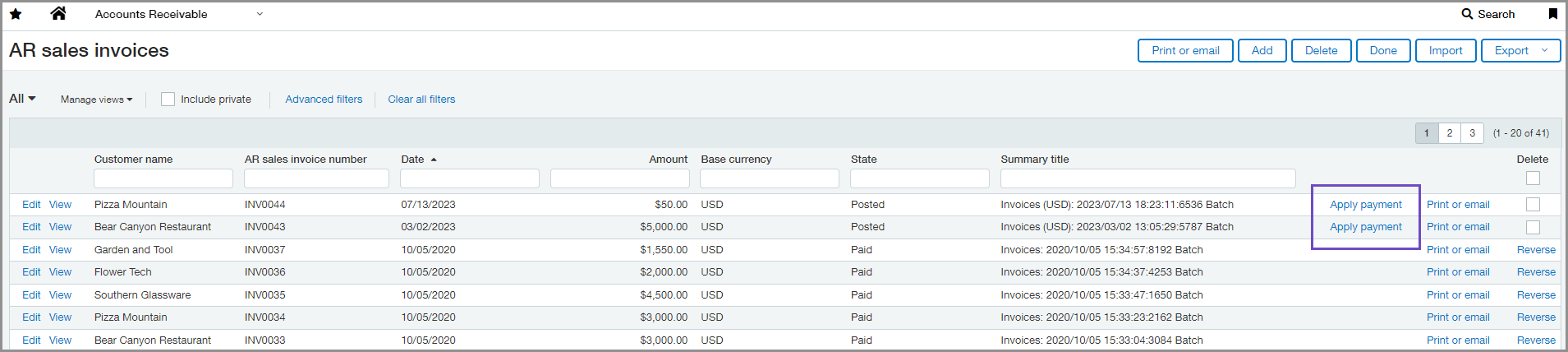Click the favorites star icon
Viewport: 1568px width, 352px height.
(16, 14)
